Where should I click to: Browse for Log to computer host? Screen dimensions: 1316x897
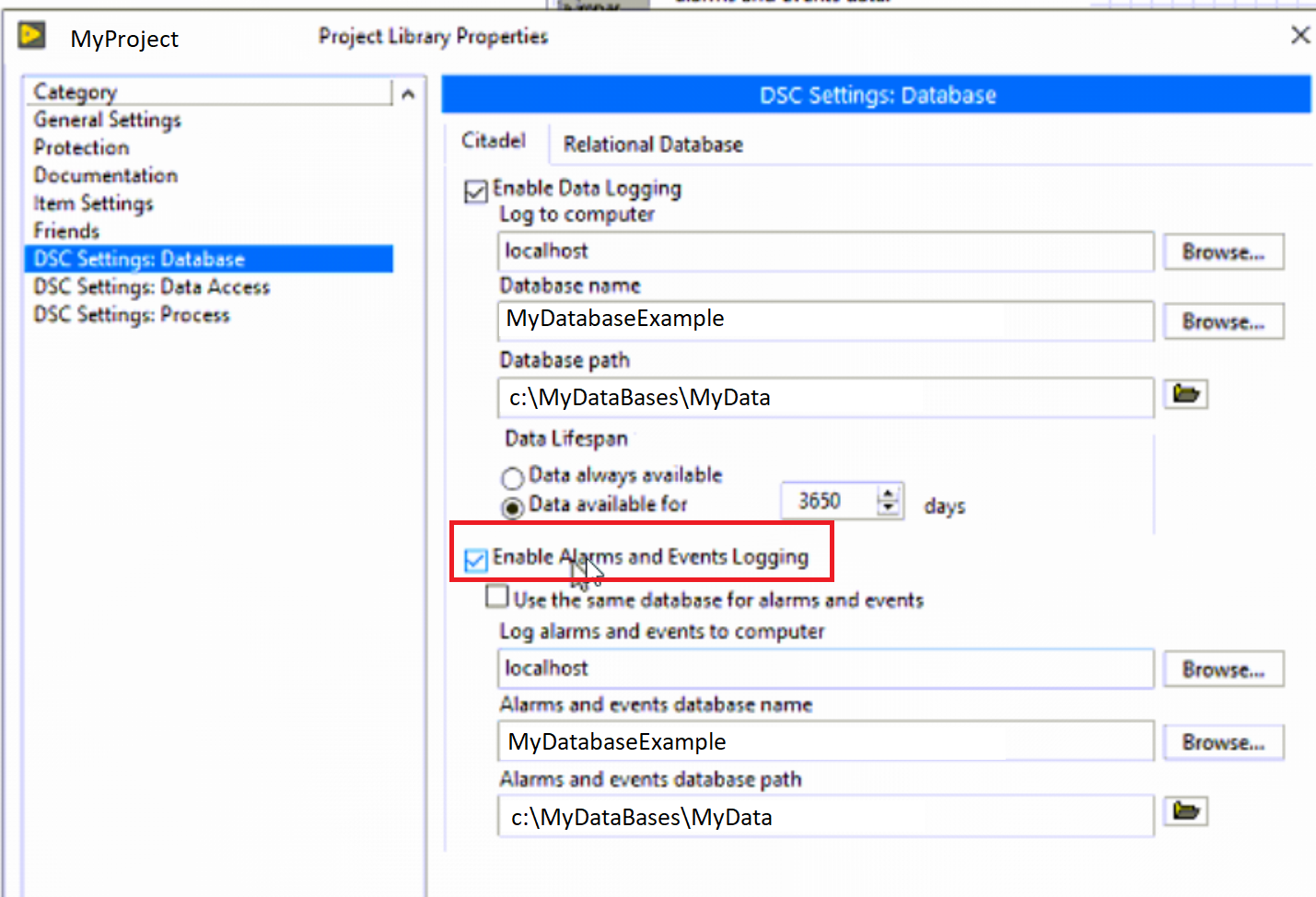point(1223,251)
